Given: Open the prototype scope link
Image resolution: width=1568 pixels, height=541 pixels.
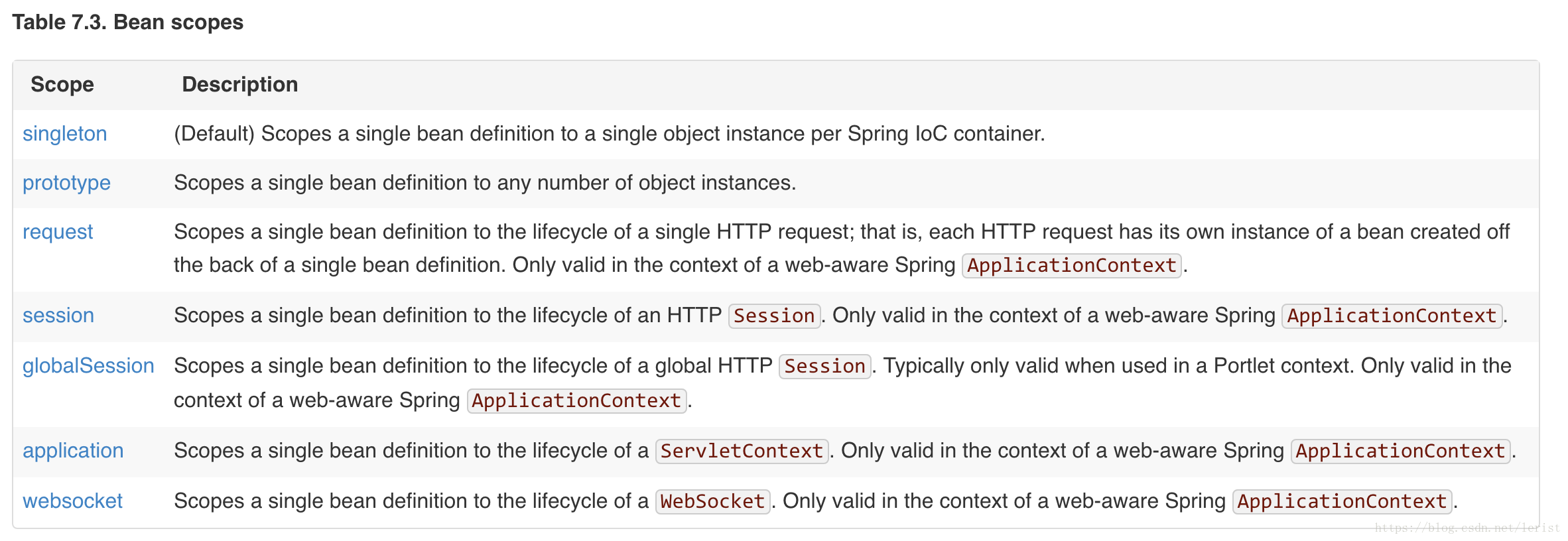Looking at the screenshot, I should tap(66, 183).
